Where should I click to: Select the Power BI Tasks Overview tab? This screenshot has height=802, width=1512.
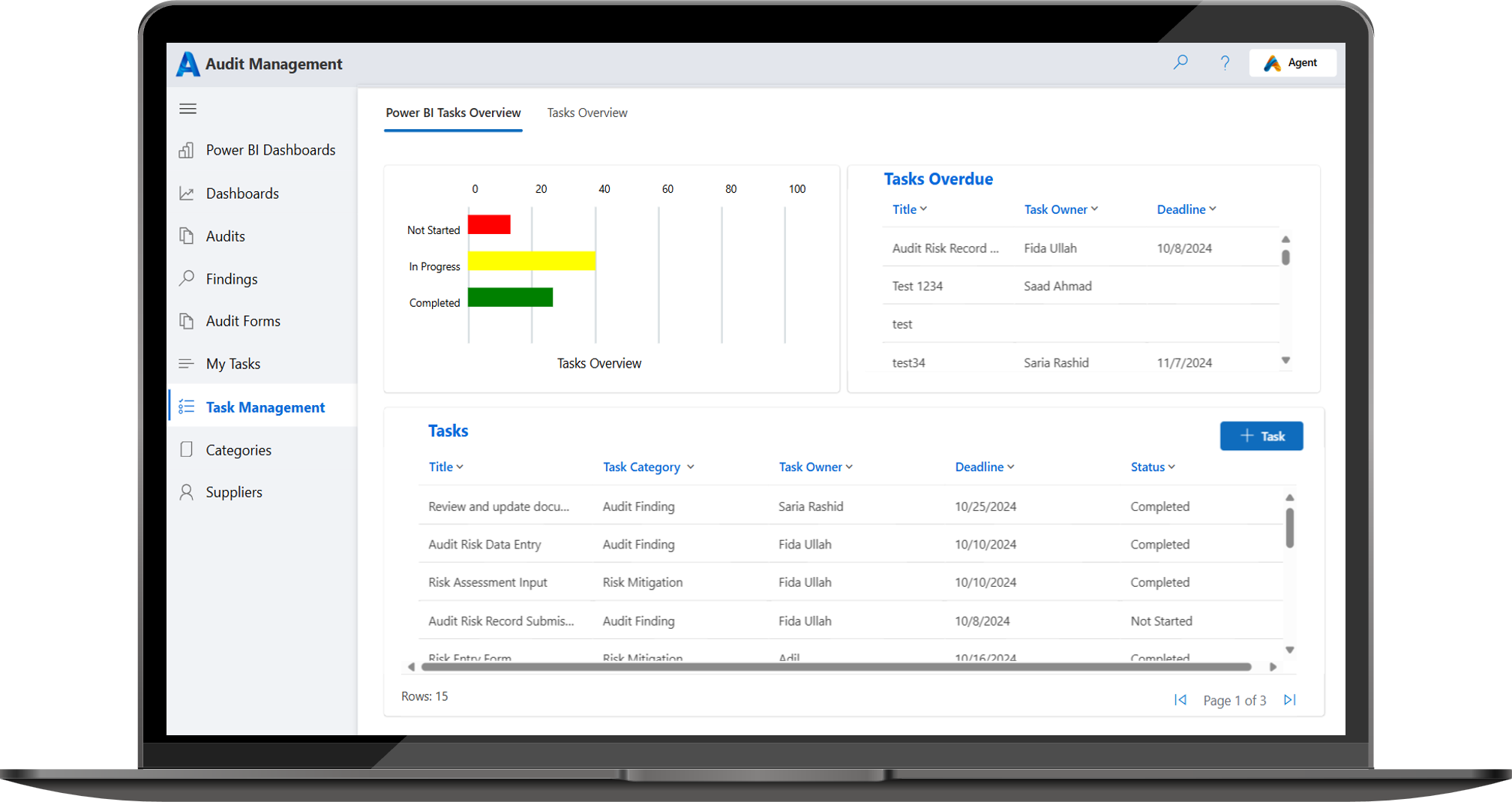pyautogui.click(x=453, y=113)
